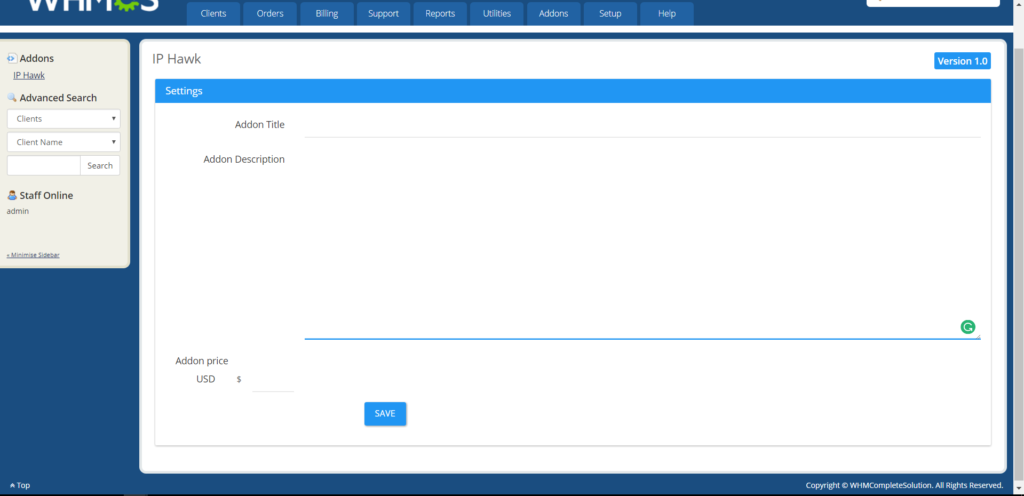
Task: Focus the Advanced Search text box
Action: [44, 165]
